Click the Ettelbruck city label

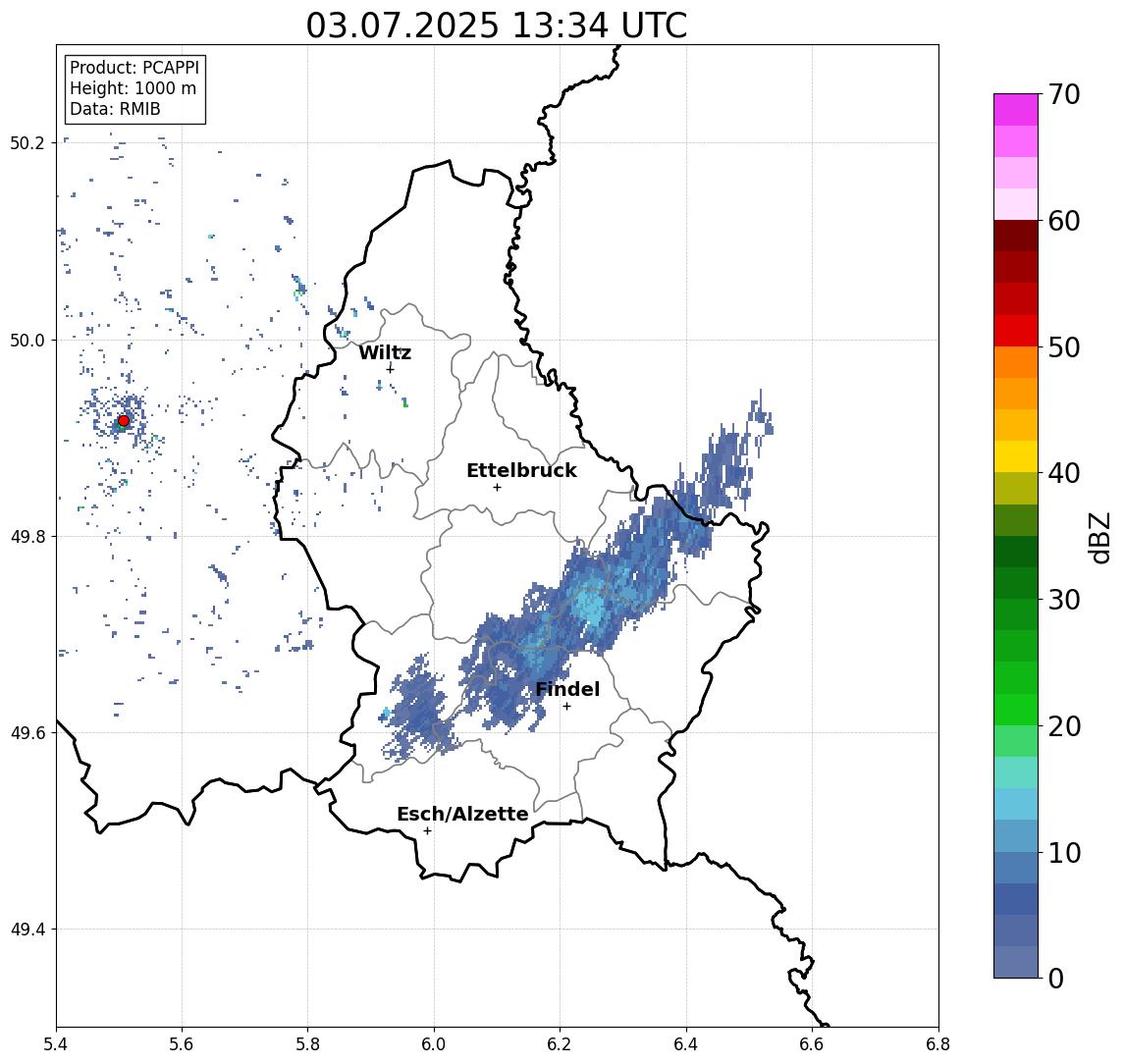[x=521, y=470]
